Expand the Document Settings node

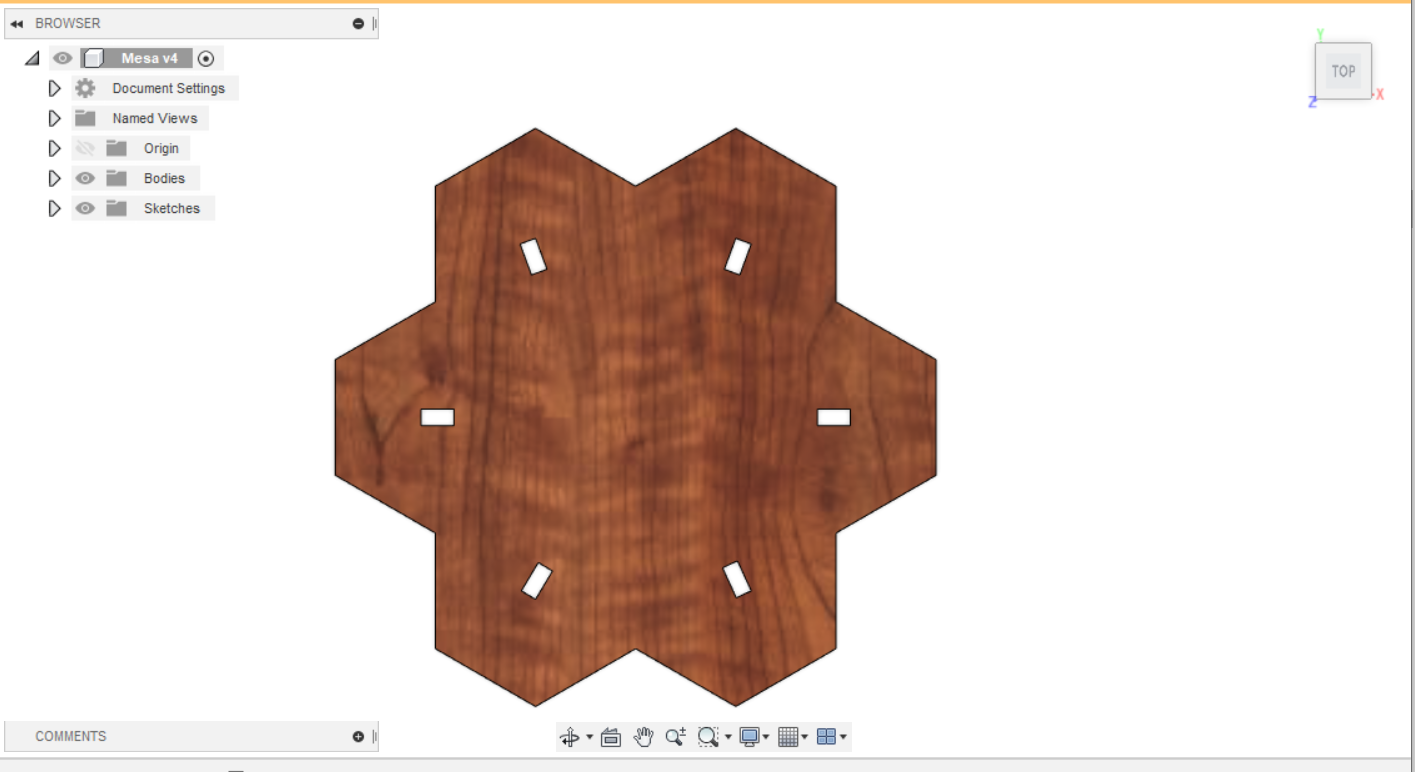pos(55,88)
